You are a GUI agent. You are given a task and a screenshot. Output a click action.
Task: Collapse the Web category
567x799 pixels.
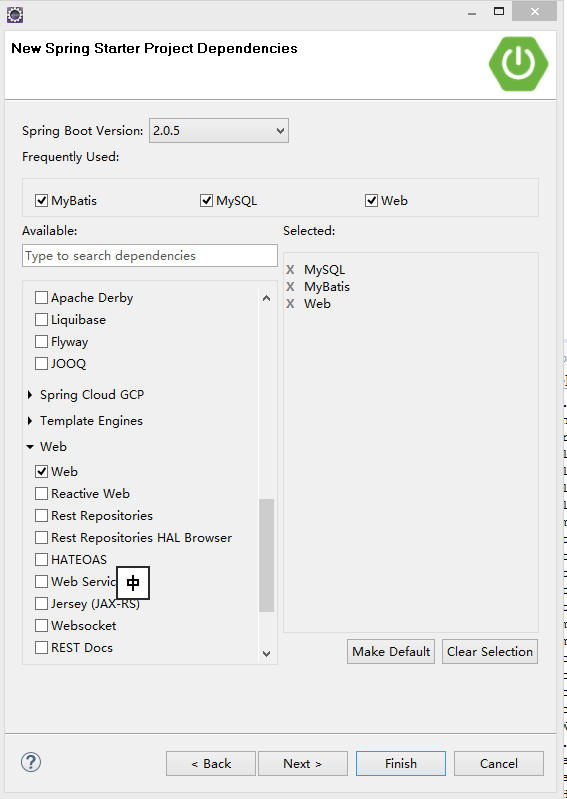30,447
